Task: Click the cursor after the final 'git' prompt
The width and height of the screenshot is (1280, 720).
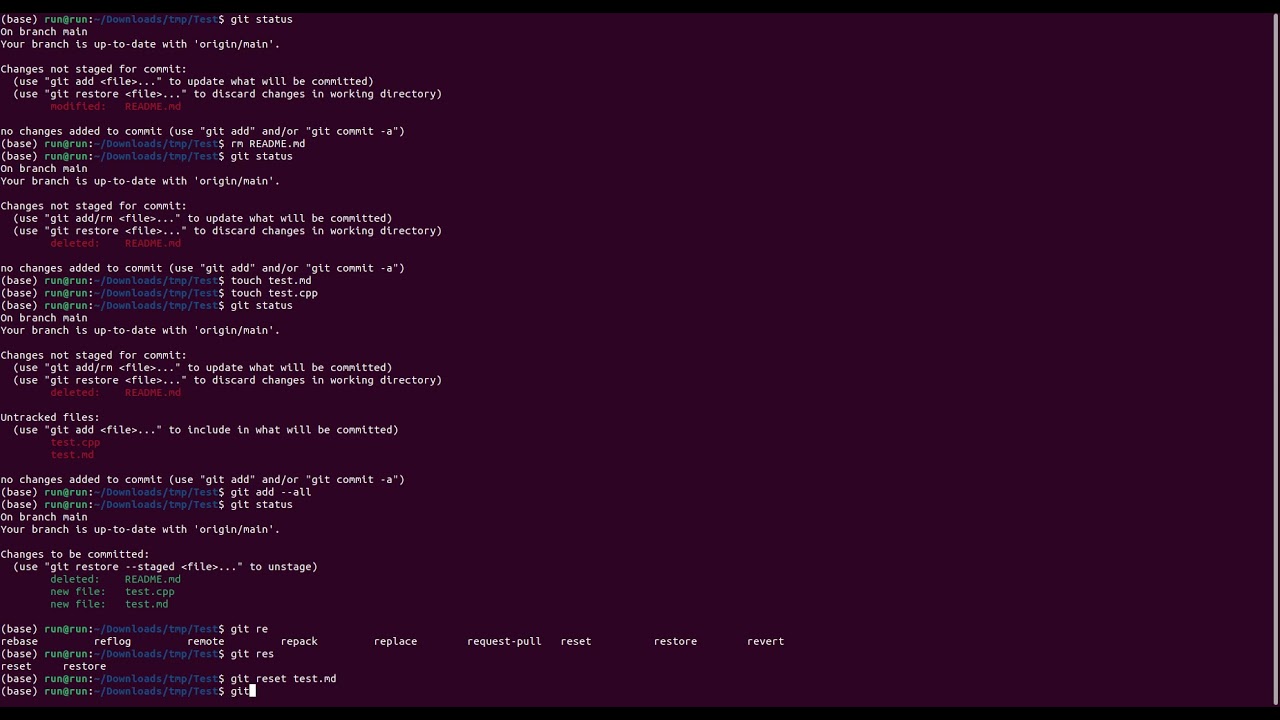Action: pos(253,691)
